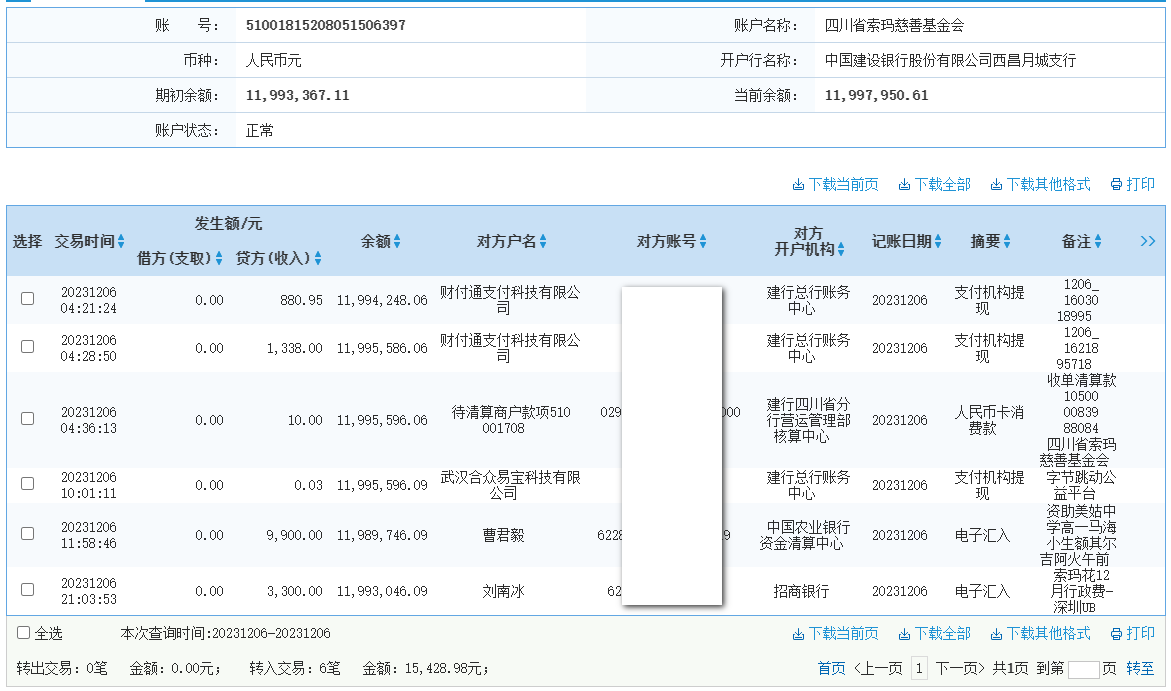This screenshot has height=691, width=1171.
Task: Click 选择 column header
Action: tap(28, 241)
